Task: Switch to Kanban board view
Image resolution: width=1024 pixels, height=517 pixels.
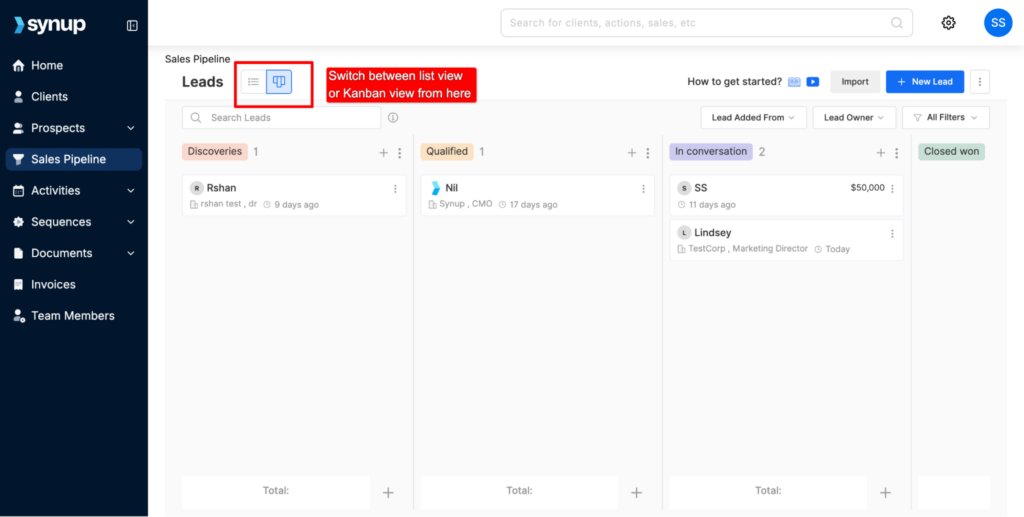Action: (x=279, y=82)
